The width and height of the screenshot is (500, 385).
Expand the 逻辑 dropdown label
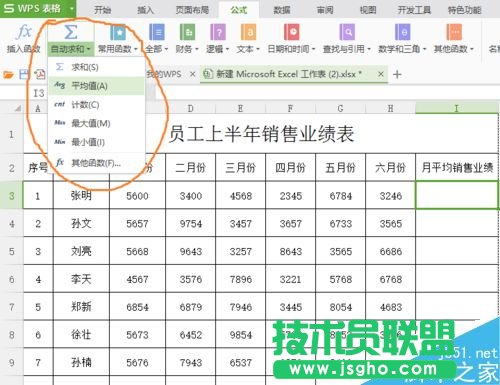[218, 49]
